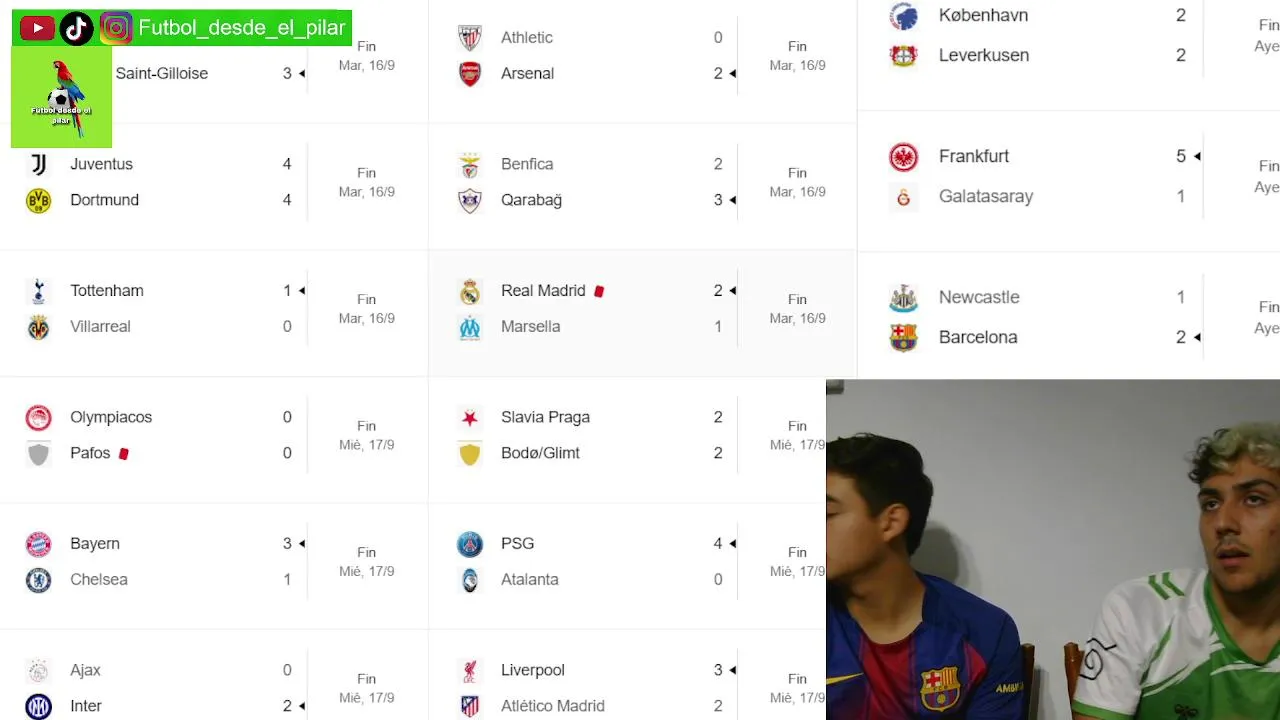Click the Arsenal club crest
This screenshot has height=720, width=1280.
click(470, 73)
